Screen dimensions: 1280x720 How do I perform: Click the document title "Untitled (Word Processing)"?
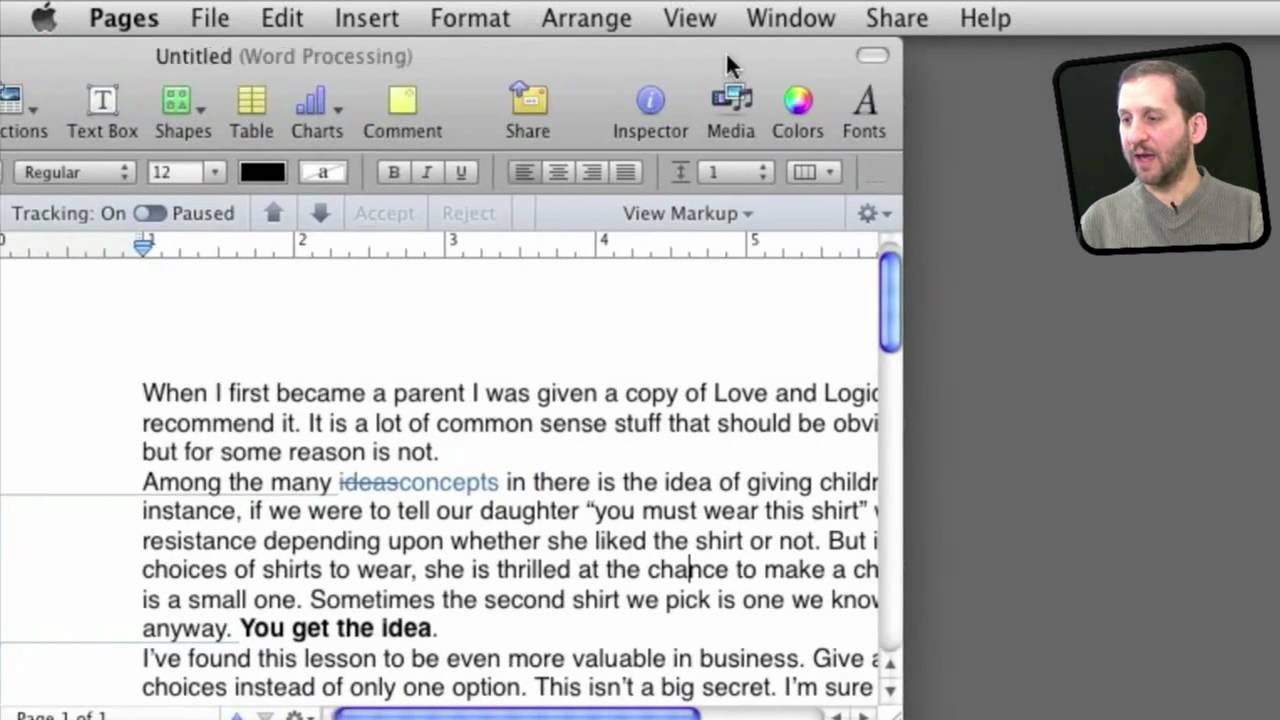coord(284,56)
